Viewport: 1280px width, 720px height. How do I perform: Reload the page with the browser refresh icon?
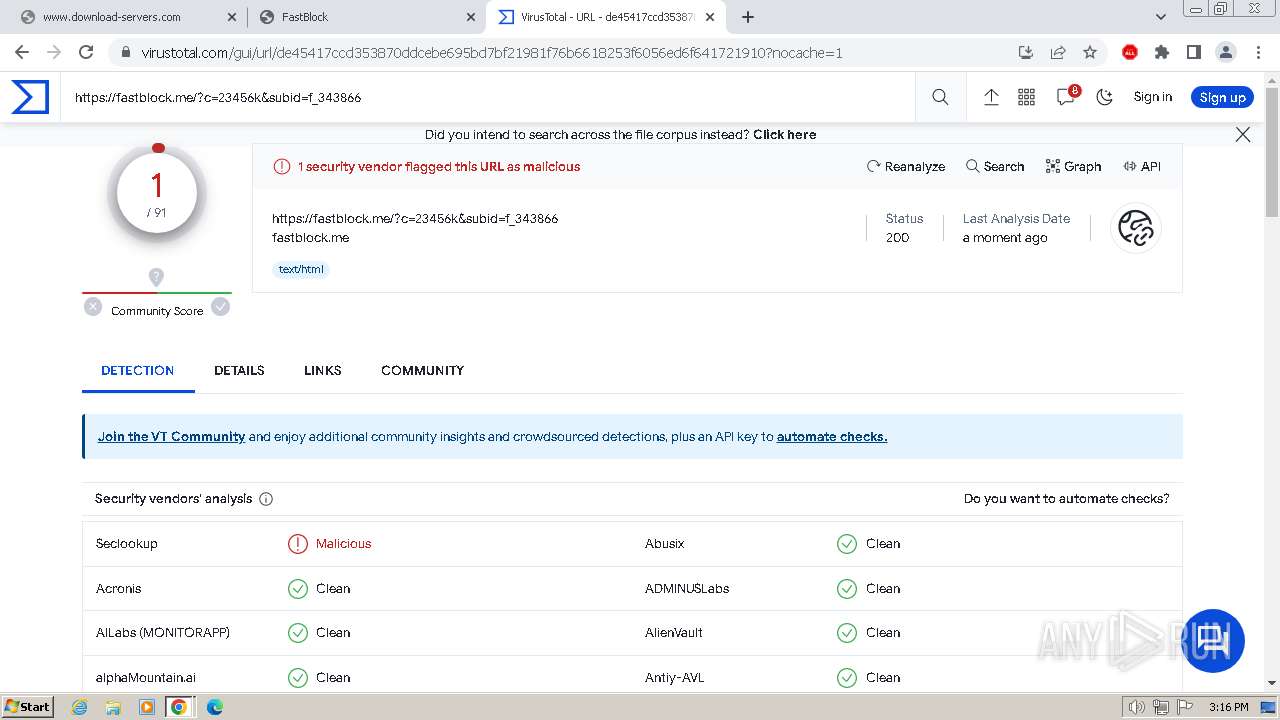click(86, 52)
